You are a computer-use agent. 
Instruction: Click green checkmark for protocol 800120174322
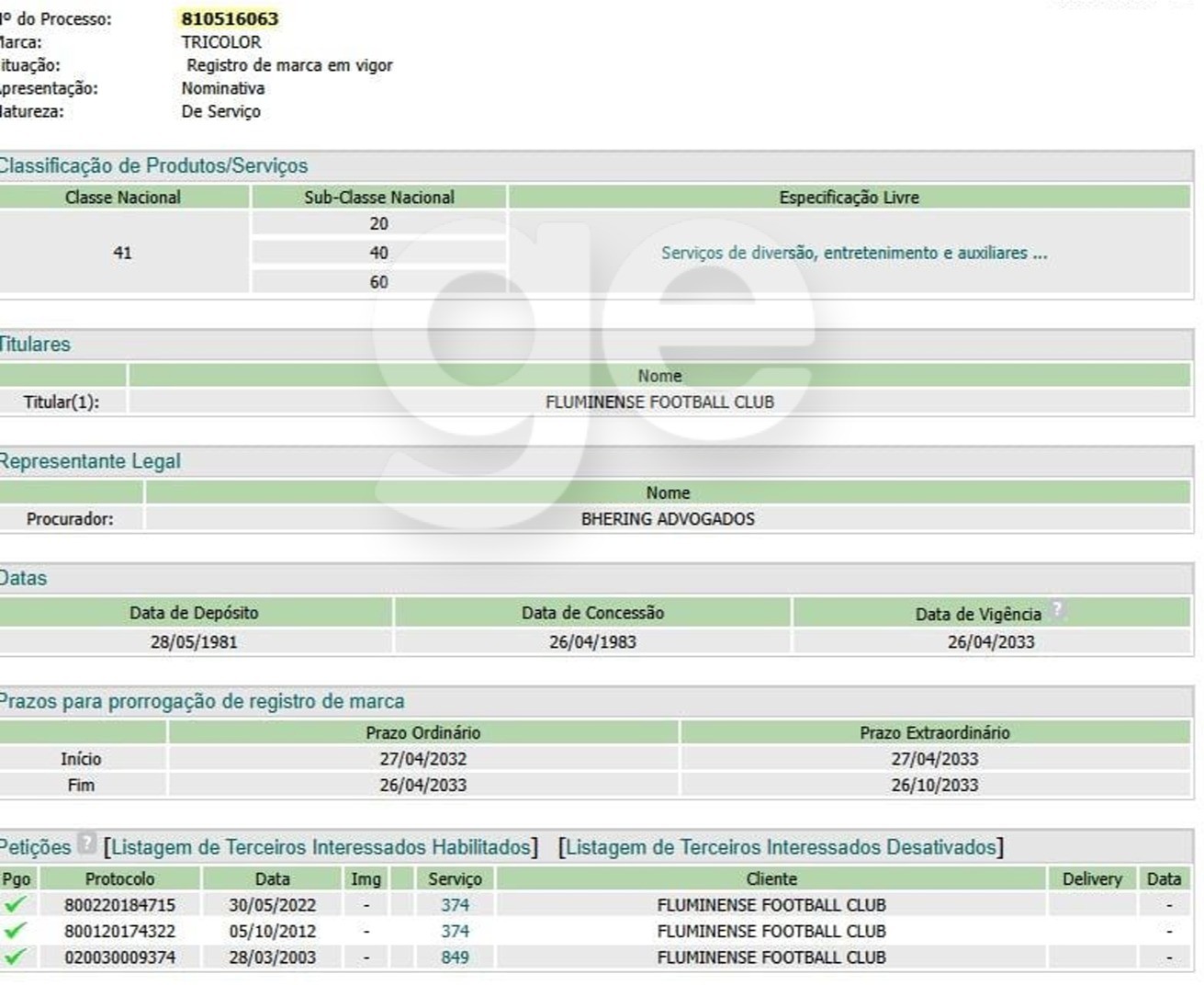15,931
